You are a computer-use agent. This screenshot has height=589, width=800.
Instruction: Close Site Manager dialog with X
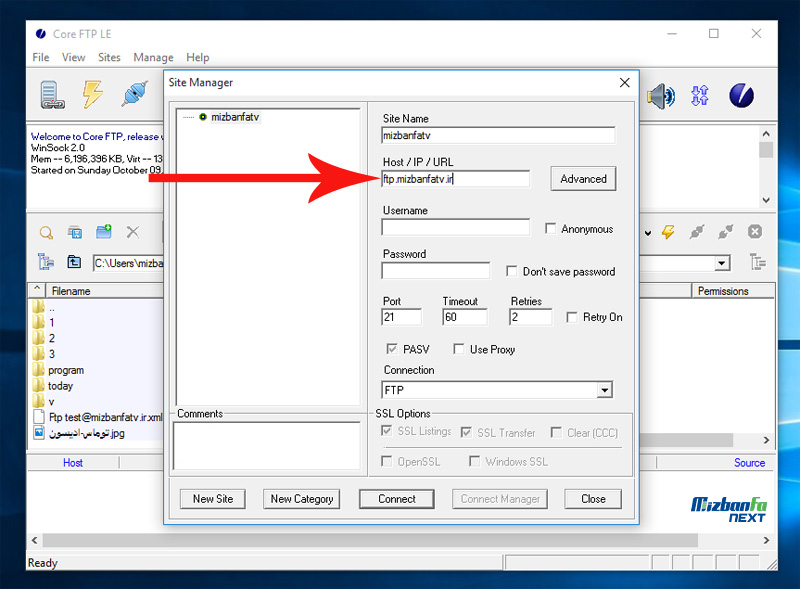(624, 83)
